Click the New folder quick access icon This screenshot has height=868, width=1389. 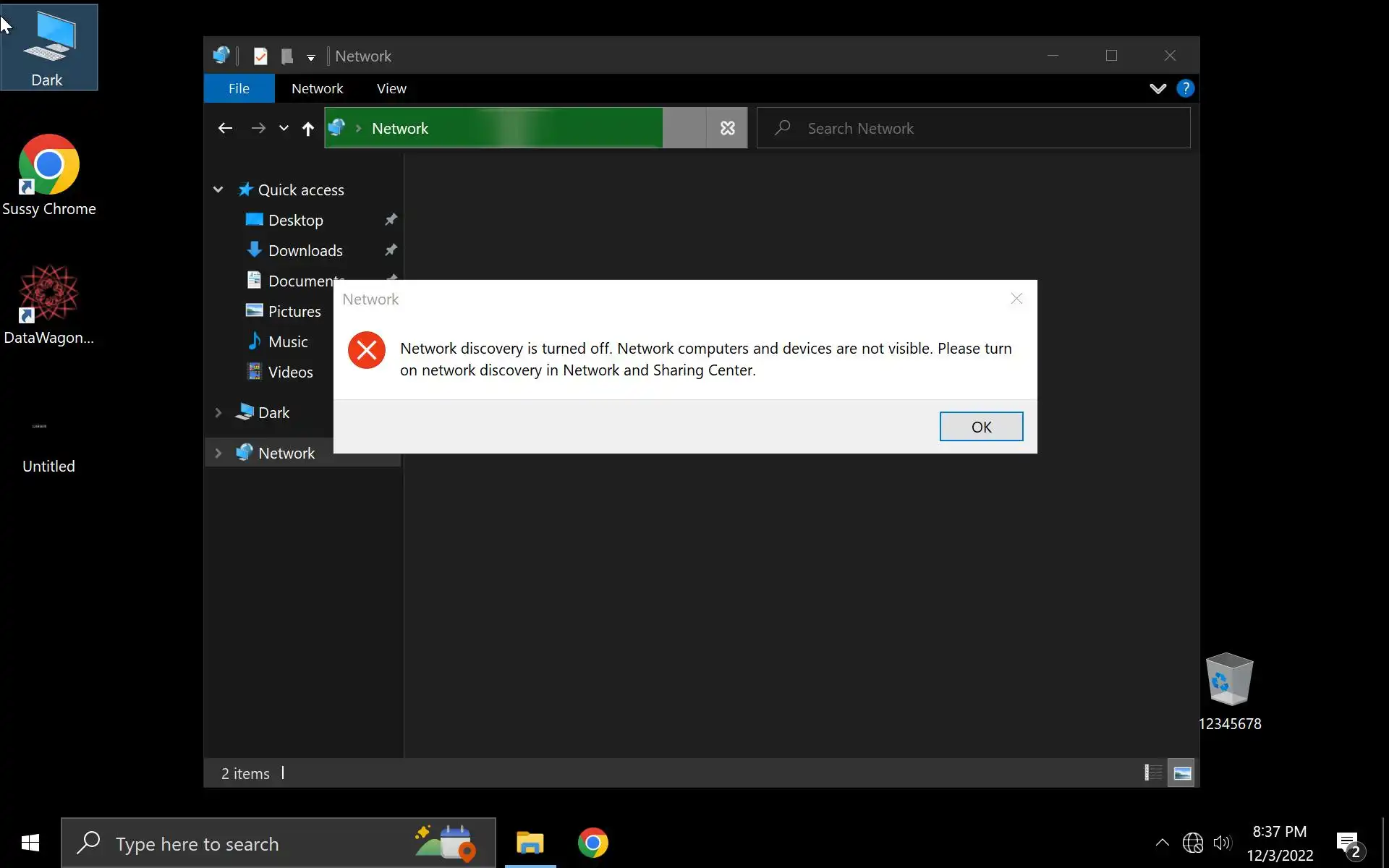point(287,56)
